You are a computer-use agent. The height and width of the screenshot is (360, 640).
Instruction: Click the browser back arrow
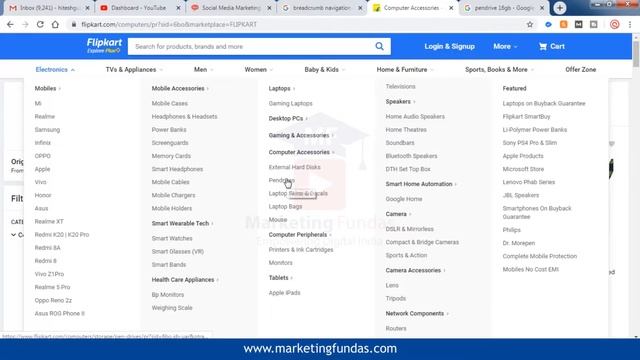[10, 24]
